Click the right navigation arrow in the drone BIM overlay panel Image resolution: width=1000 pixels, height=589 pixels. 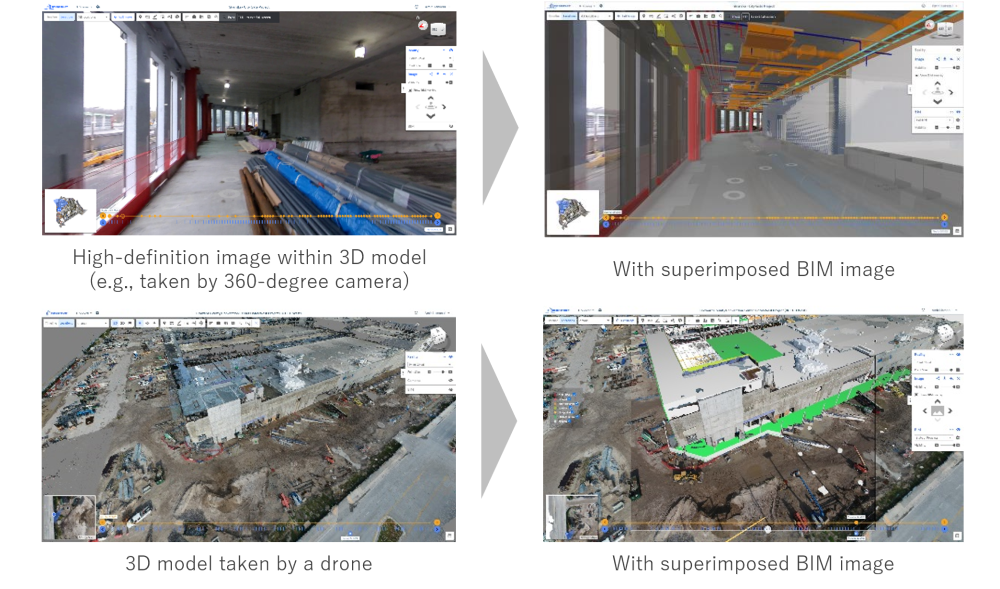pos(950,411)
